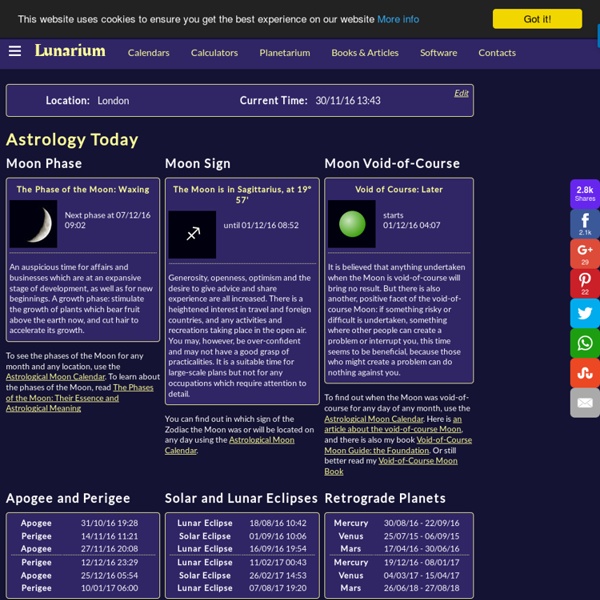
Task: Send page by email icon
Action: pos(585,402)
